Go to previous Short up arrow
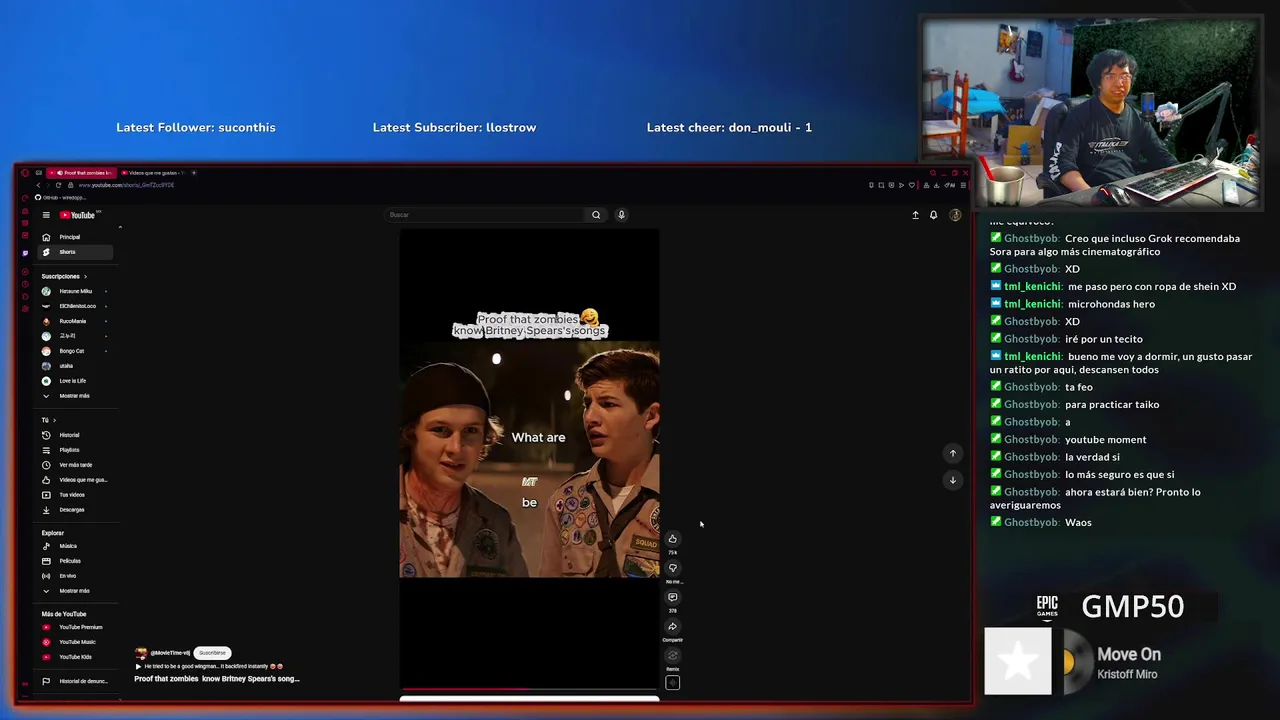 coord(952,453)
